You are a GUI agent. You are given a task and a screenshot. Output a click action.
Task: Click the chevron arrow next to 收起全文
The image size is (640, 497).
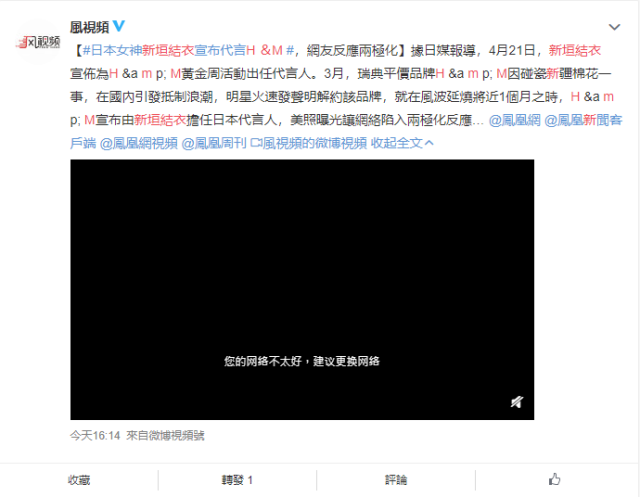pyautogui.click(x=430, y=143)
